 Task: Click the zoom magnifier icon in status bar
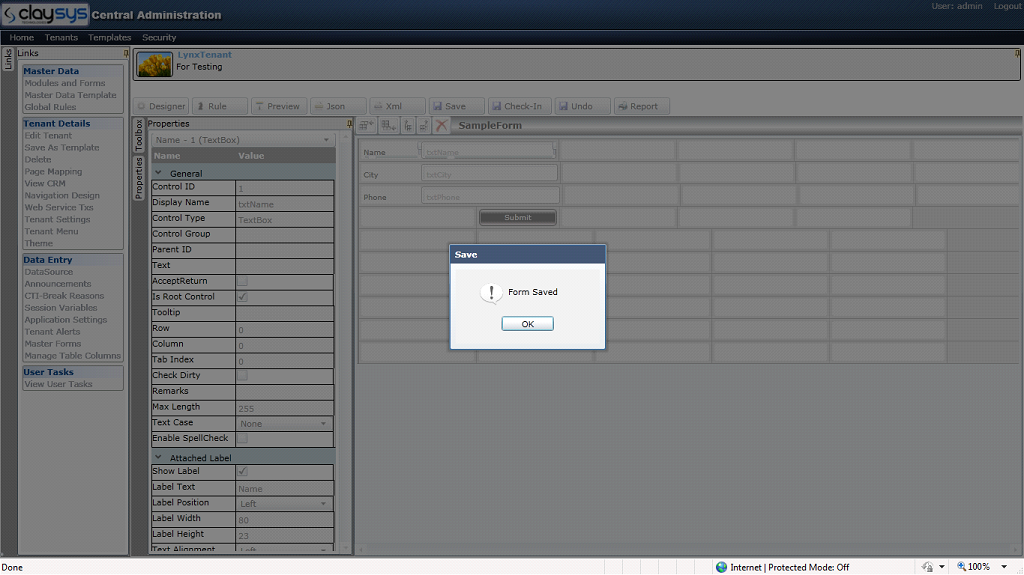[961, 567]
